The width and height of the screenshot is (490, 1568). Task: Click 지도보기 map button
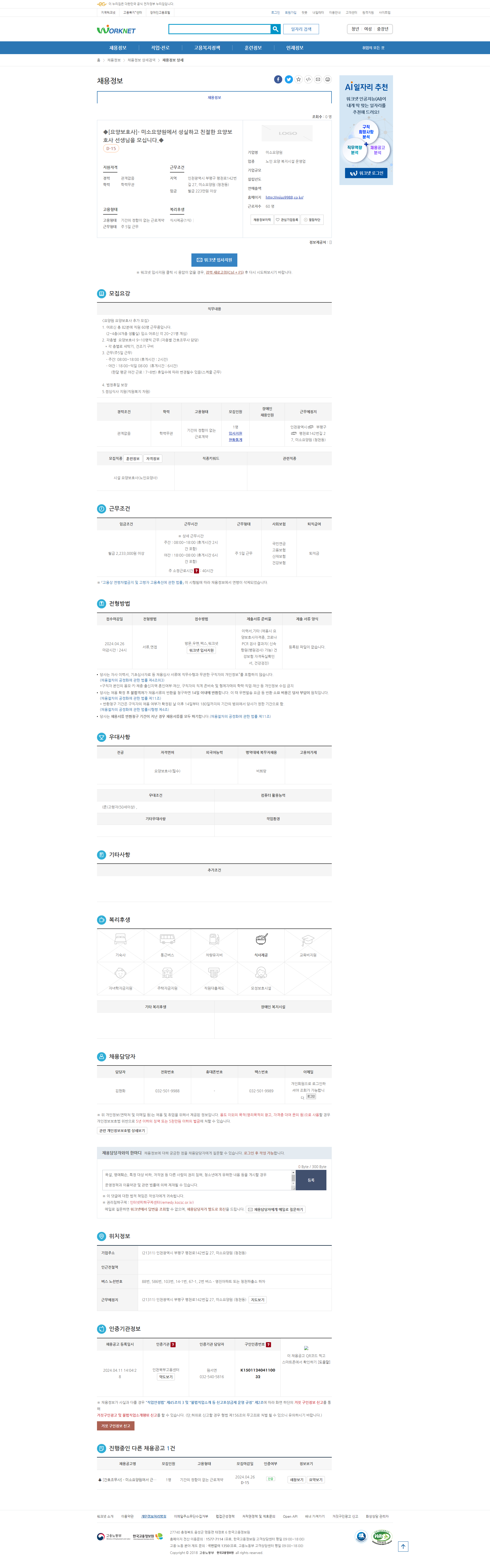coord(258,1300)
